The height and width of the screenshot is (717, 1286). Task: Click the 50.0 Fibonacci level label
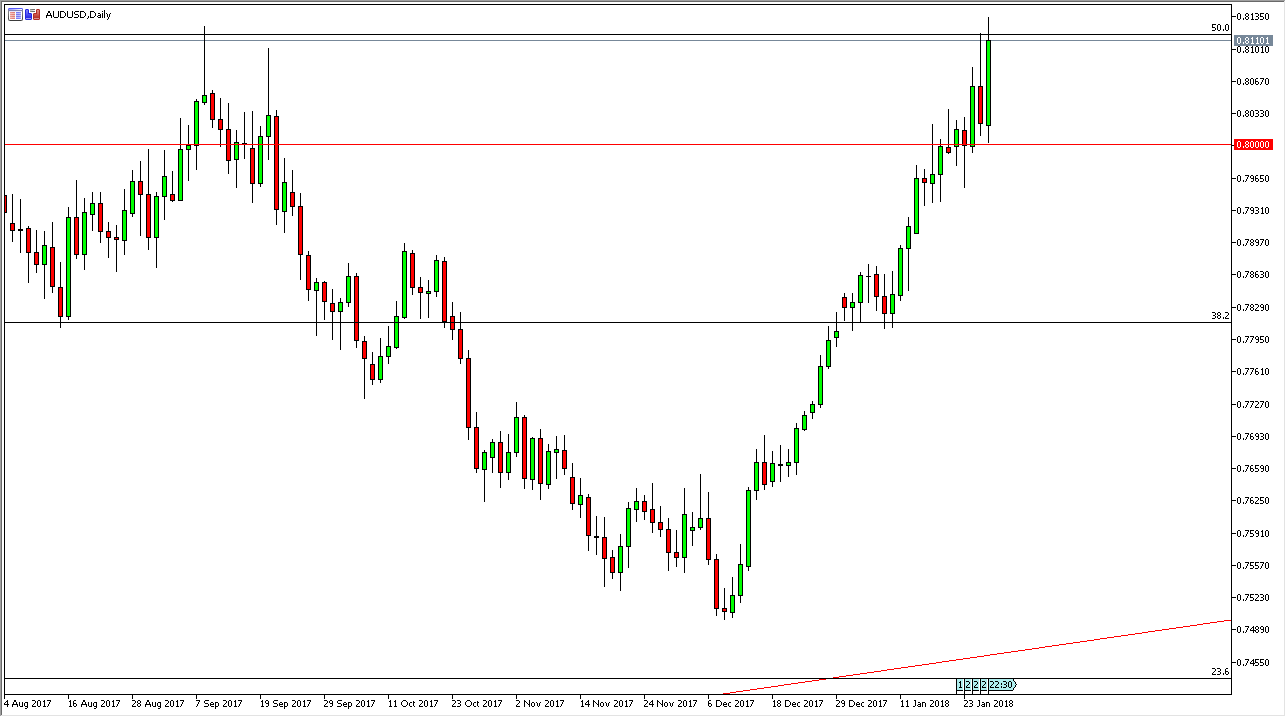(1219, 29)
